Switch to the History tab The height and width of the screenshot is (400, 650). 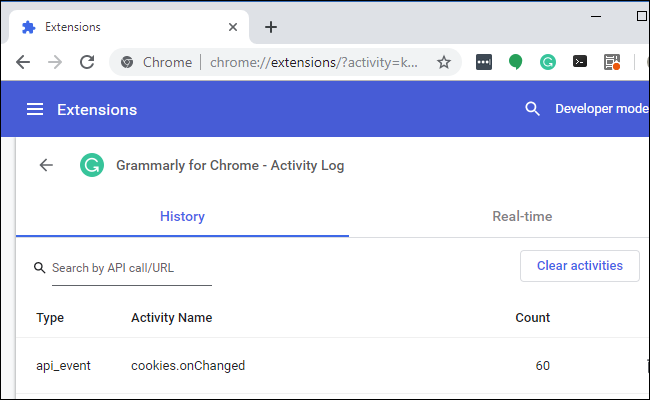(x=182, y=216)
